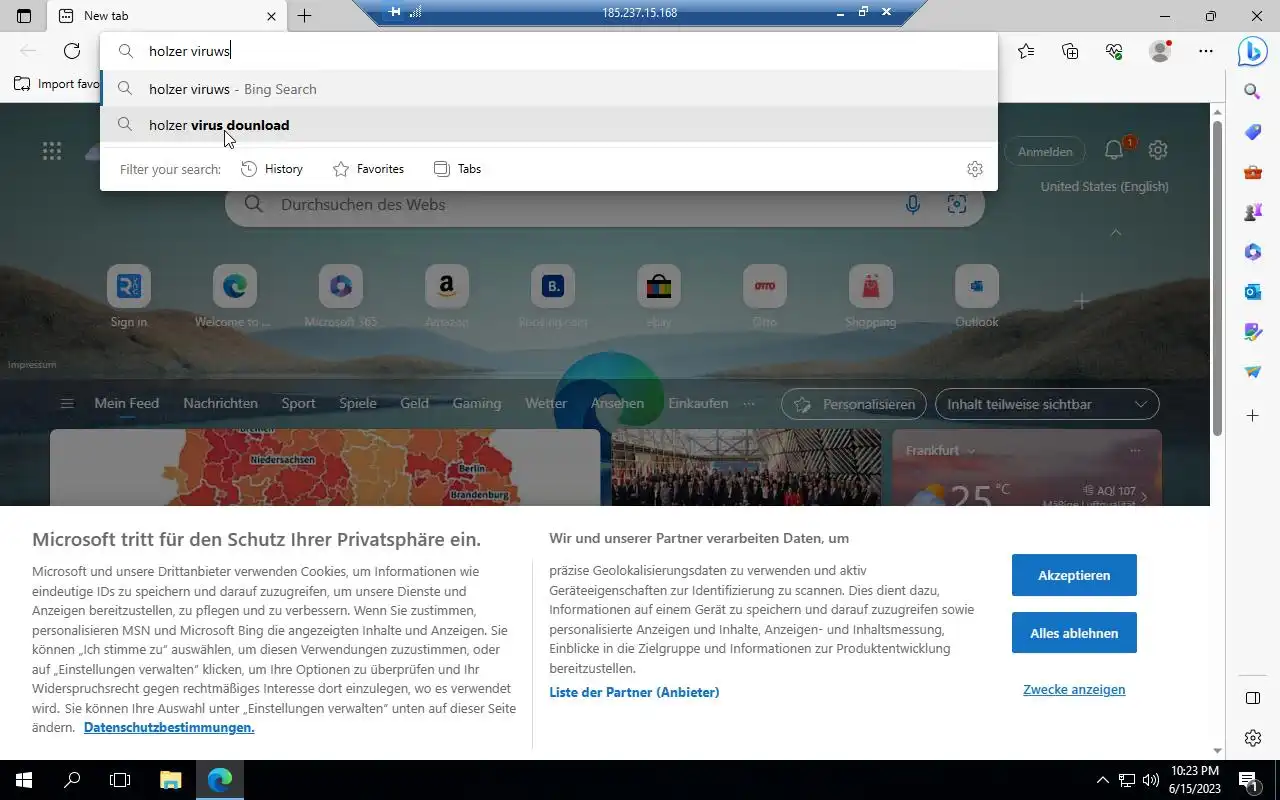The height and width of the screenshot is (800, 1280).
Task: Click the Anmelden sign-in button
Action: tap(1045, 151)
